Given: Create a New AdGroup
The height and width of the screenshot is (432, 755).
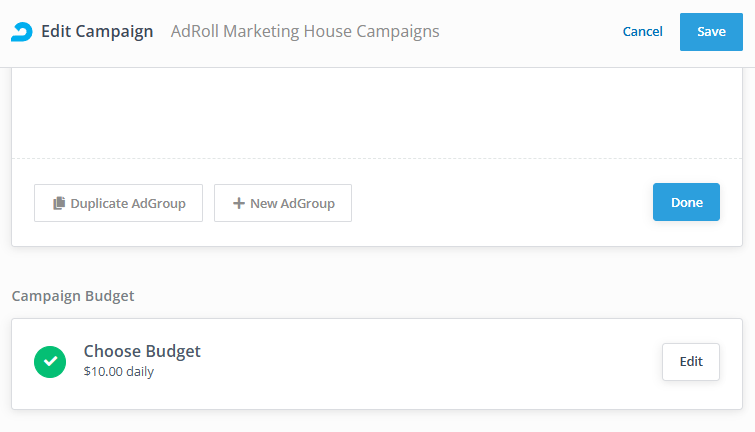Looking at the screenshot, I should (x=283, y=203).
